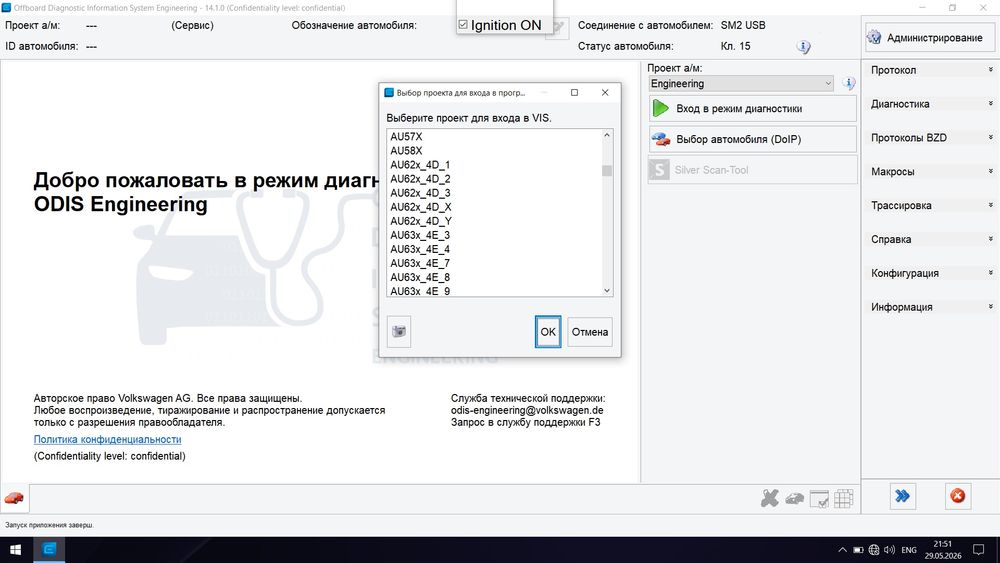
Task: Expand the Справка section
Action: coord(930,239)
